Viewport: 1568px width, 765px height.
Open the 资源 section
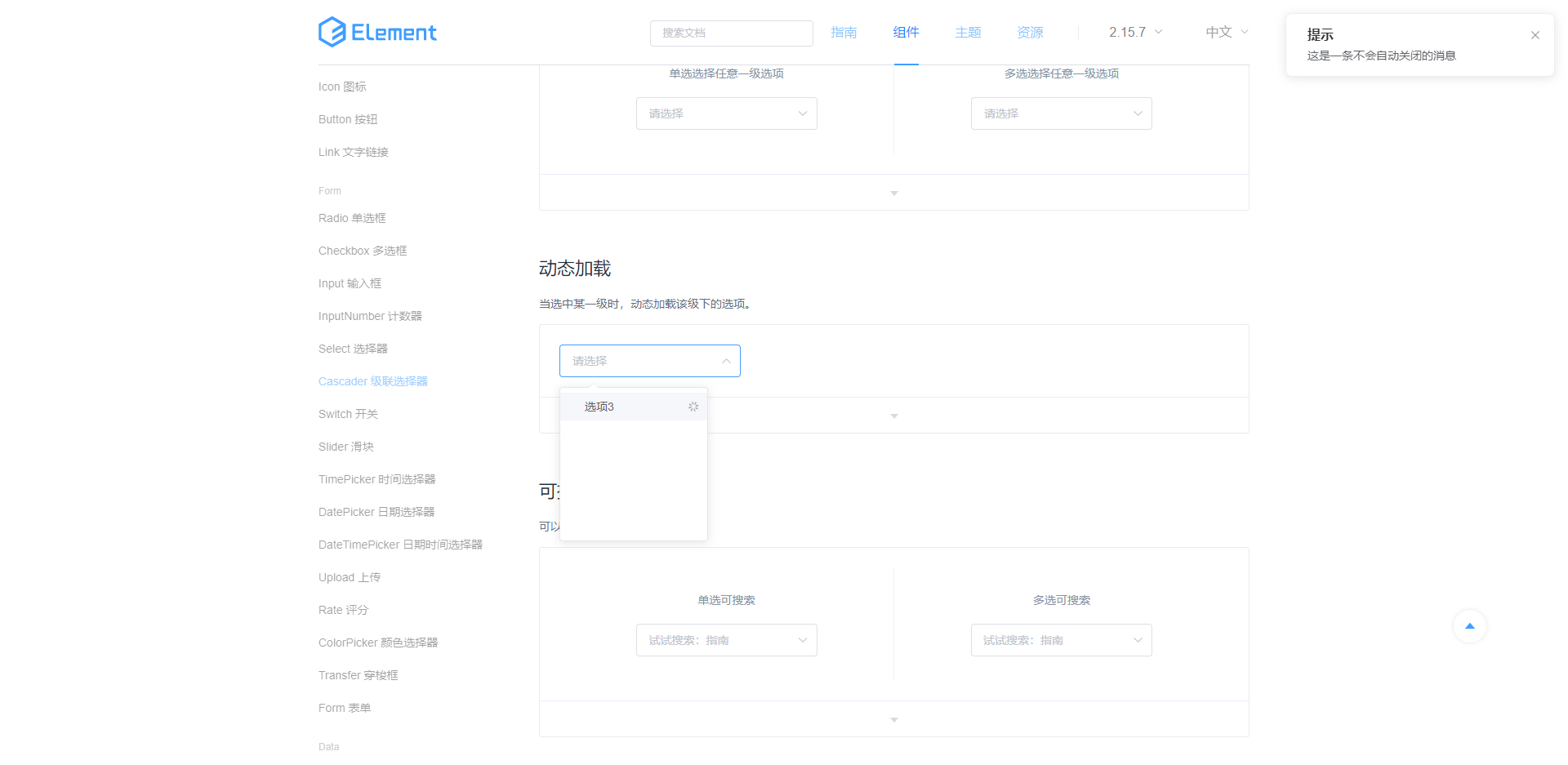pyautogui.click(x=1029, y=32)
